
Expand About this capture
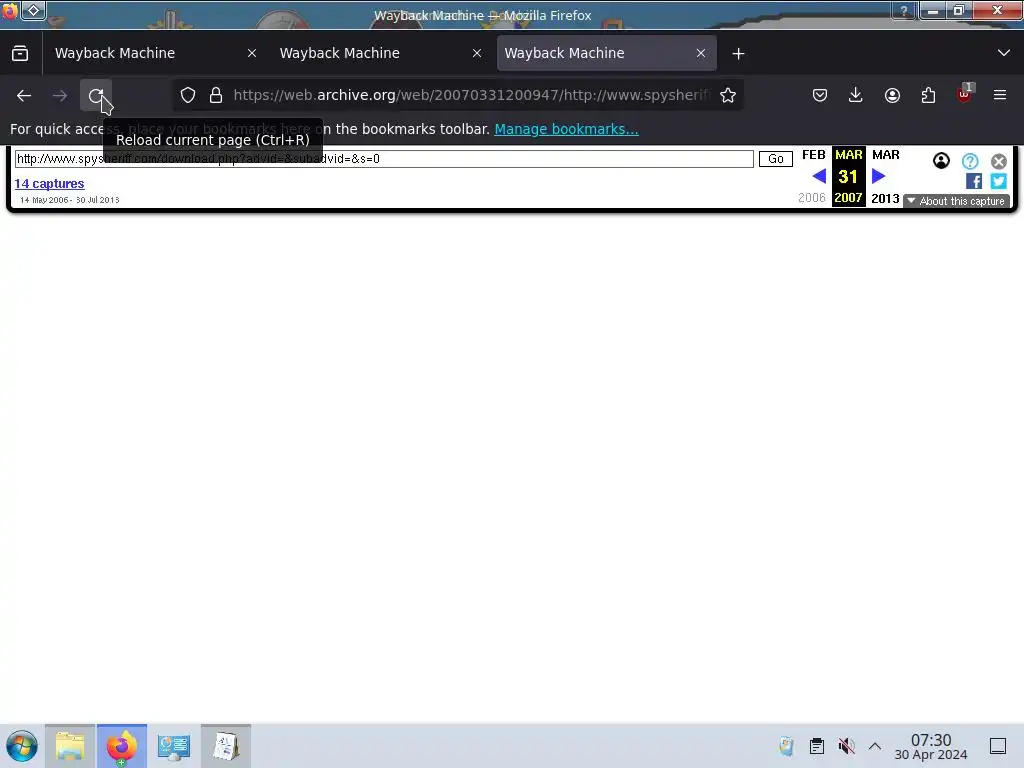coord(957,201)
